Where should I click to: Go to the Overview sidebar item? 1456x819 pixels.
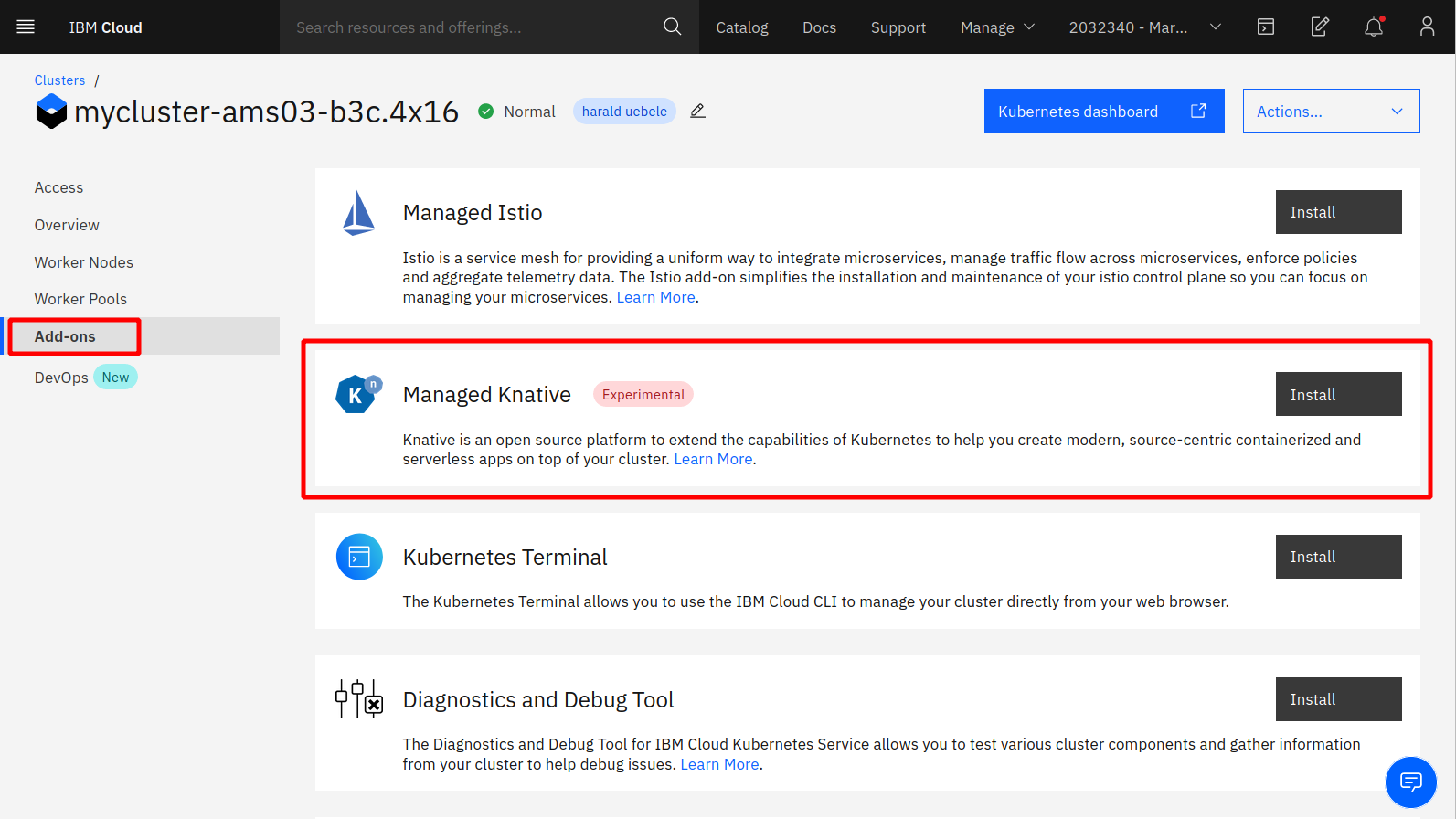pyautogui.click(x=67, y=225)
